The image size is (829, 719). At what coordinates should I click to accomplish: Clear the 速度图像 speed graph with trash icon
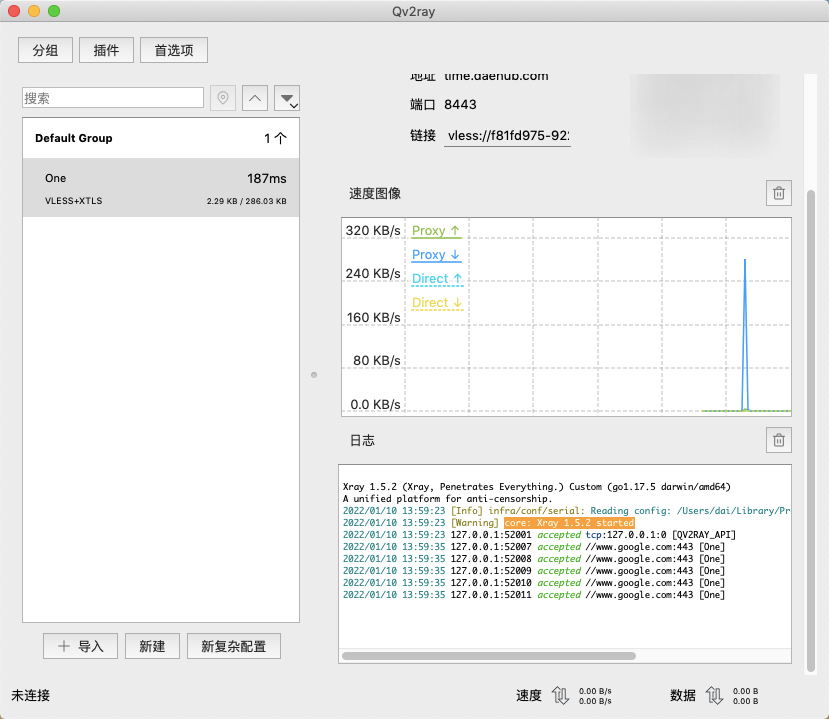pos(779,193)
